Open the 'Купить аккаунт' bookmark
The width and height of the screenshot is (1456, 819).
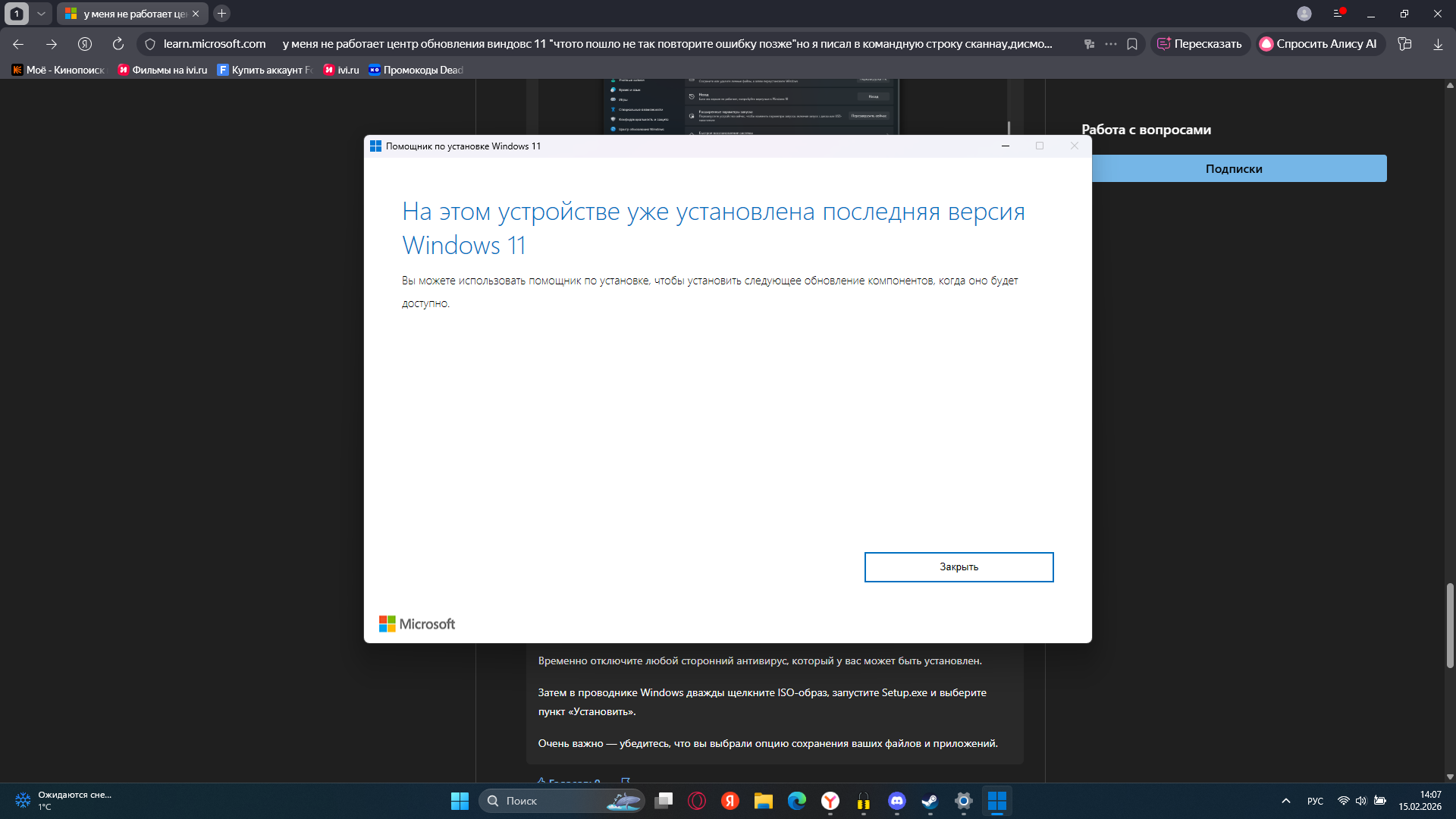[x=265, y=70]
